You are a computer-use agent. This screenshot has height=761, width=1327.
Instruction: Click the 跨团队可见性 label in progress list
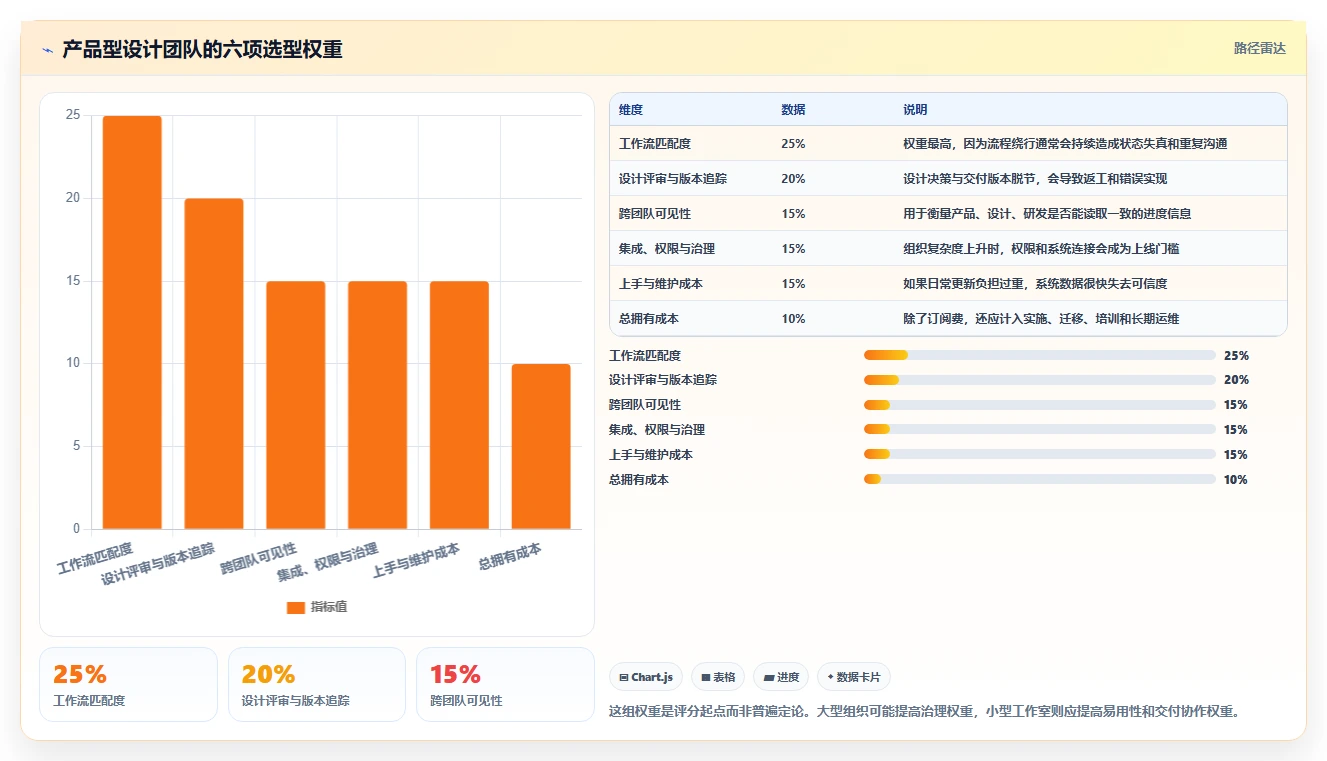pos(645,405)
